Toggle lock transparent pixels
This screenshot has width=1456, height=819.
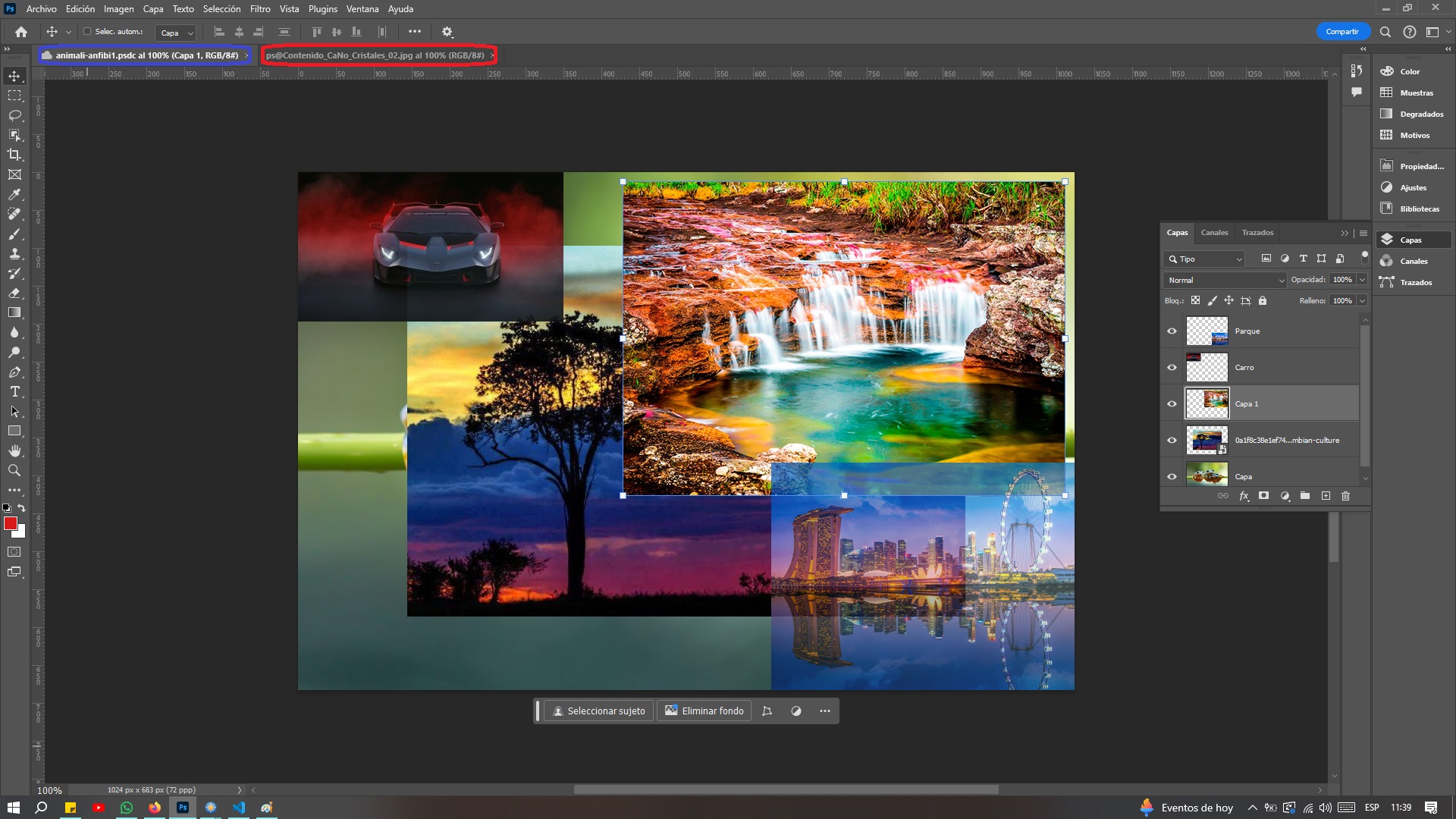tap(1196, 301)
